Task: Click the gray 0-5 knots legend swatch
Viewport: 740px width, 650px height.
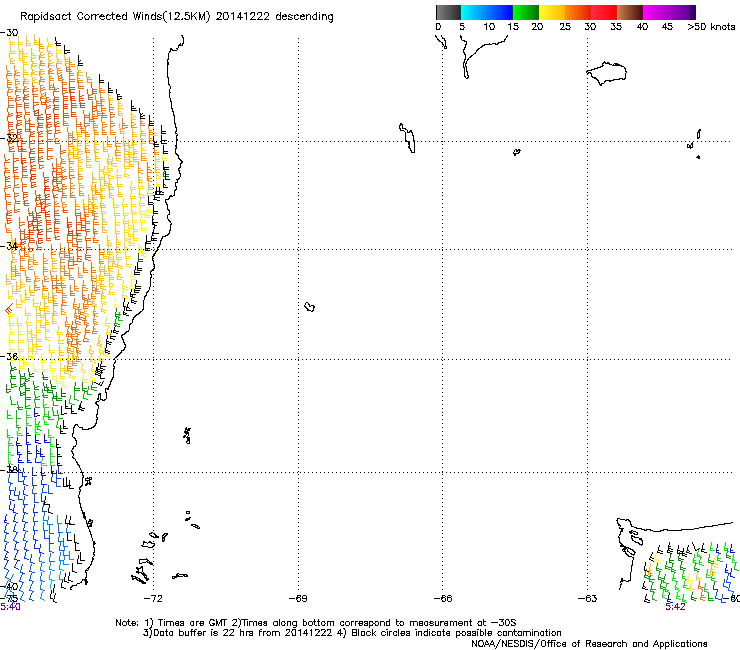Action: pyautogui.click(x=448, y=12)
